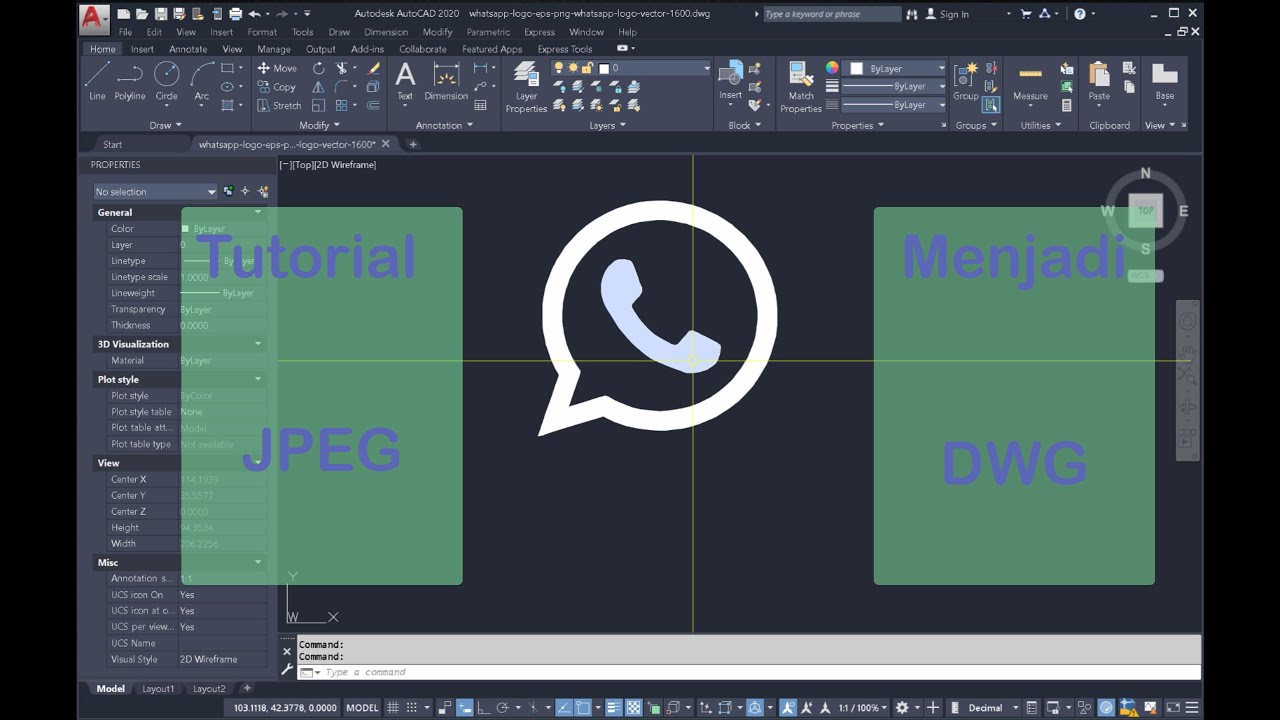The image size is (1280, 720).
Task: Add a new drawing tab with plus button
Action: tap(412, 144)
